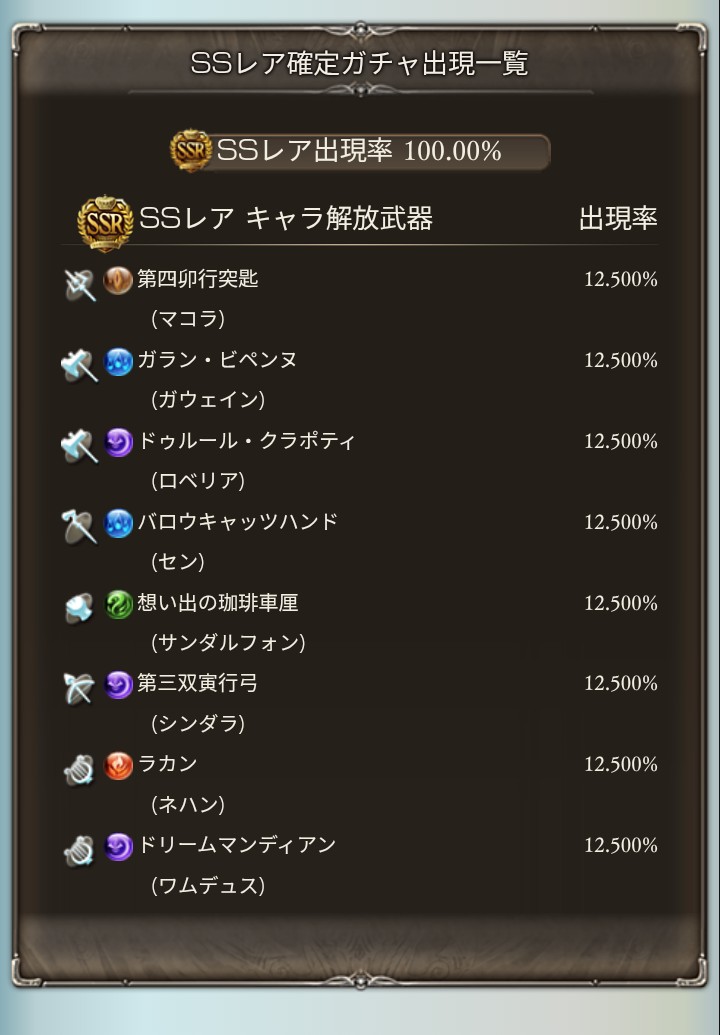The height and width of the screenshot is (1035, 720).
Task: Click the harp weapon icon for ドリームマンディアン
Action: point(79,850)
